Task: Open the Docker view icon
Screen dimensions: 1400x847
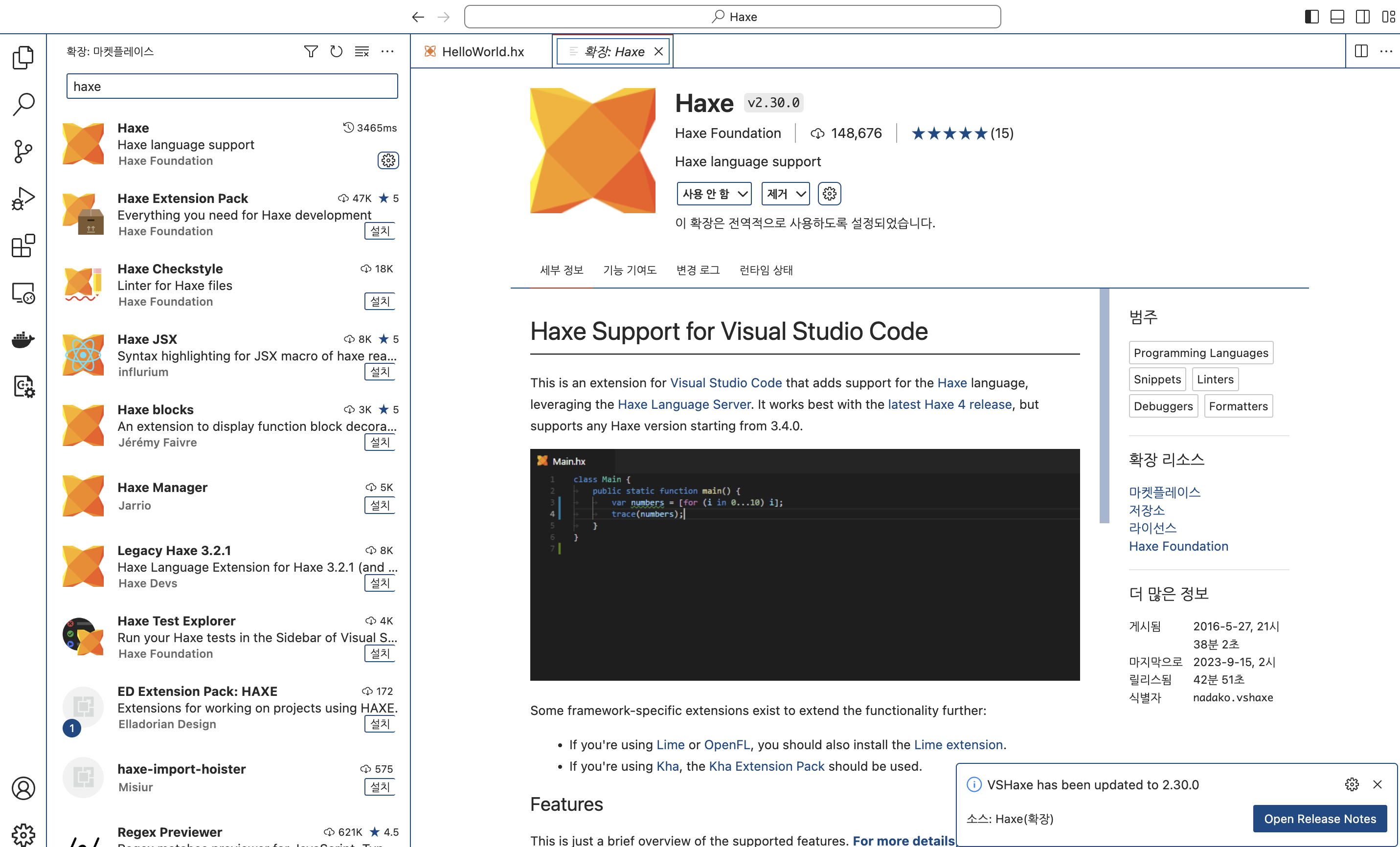Action: pos(23,340)
